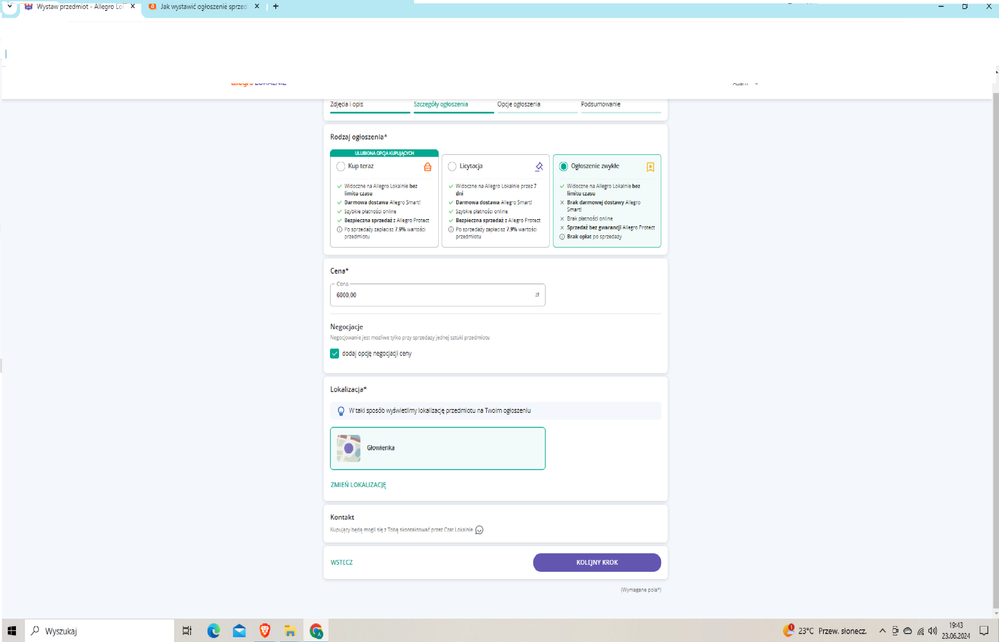Toggle the dodaj opcję negocjacji ceny checkbox
The width and height of the screenshot is (999, 642).
tap(335, 353)
